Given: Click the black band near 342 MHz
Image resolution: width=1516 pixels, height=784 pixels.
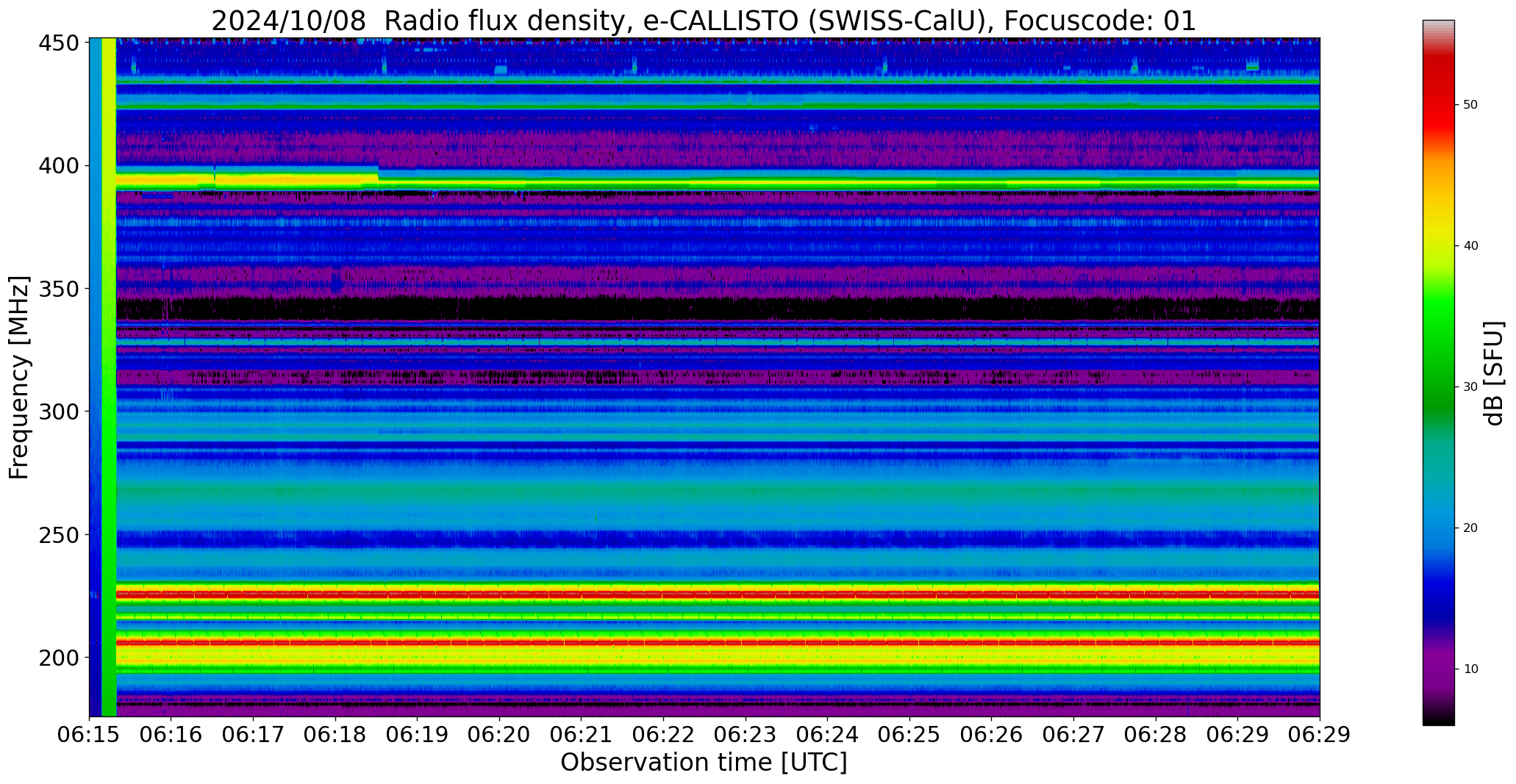Looking at the screenshot, I should (x=718, y=309).
